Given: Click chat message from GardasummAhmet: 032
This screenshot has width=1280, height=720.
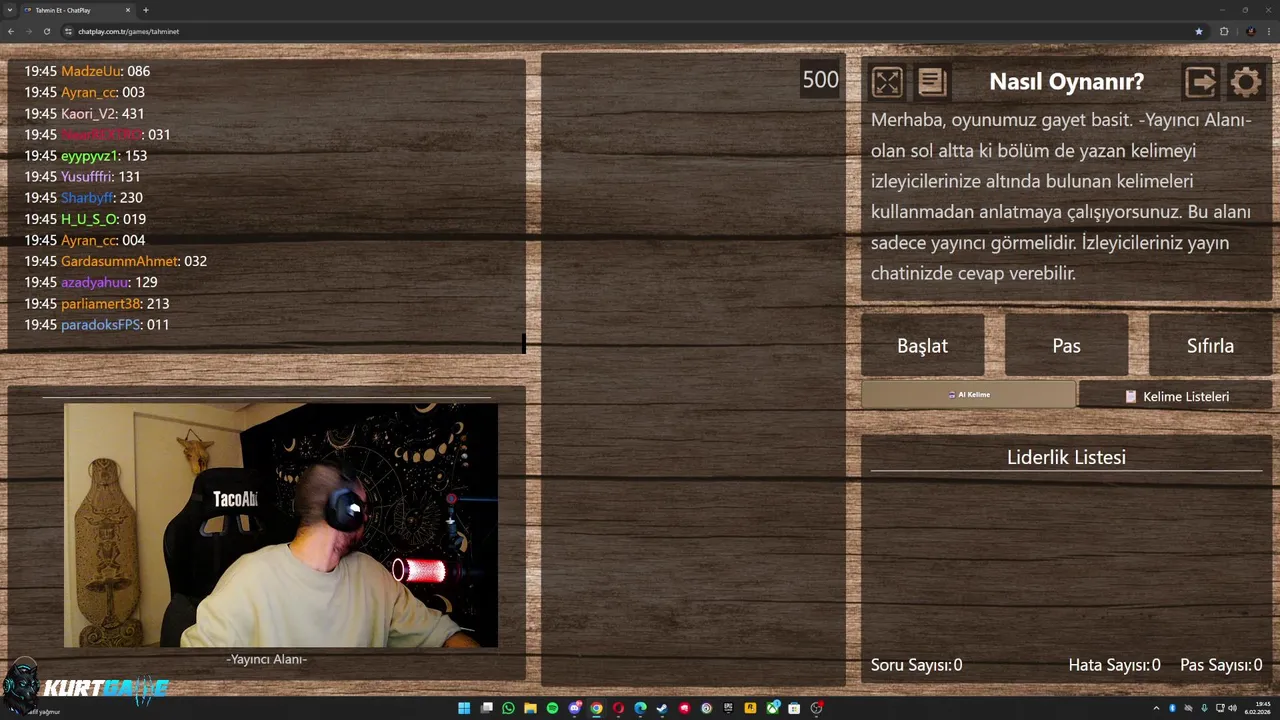Looking at the screenshot, I should [115, 260].
